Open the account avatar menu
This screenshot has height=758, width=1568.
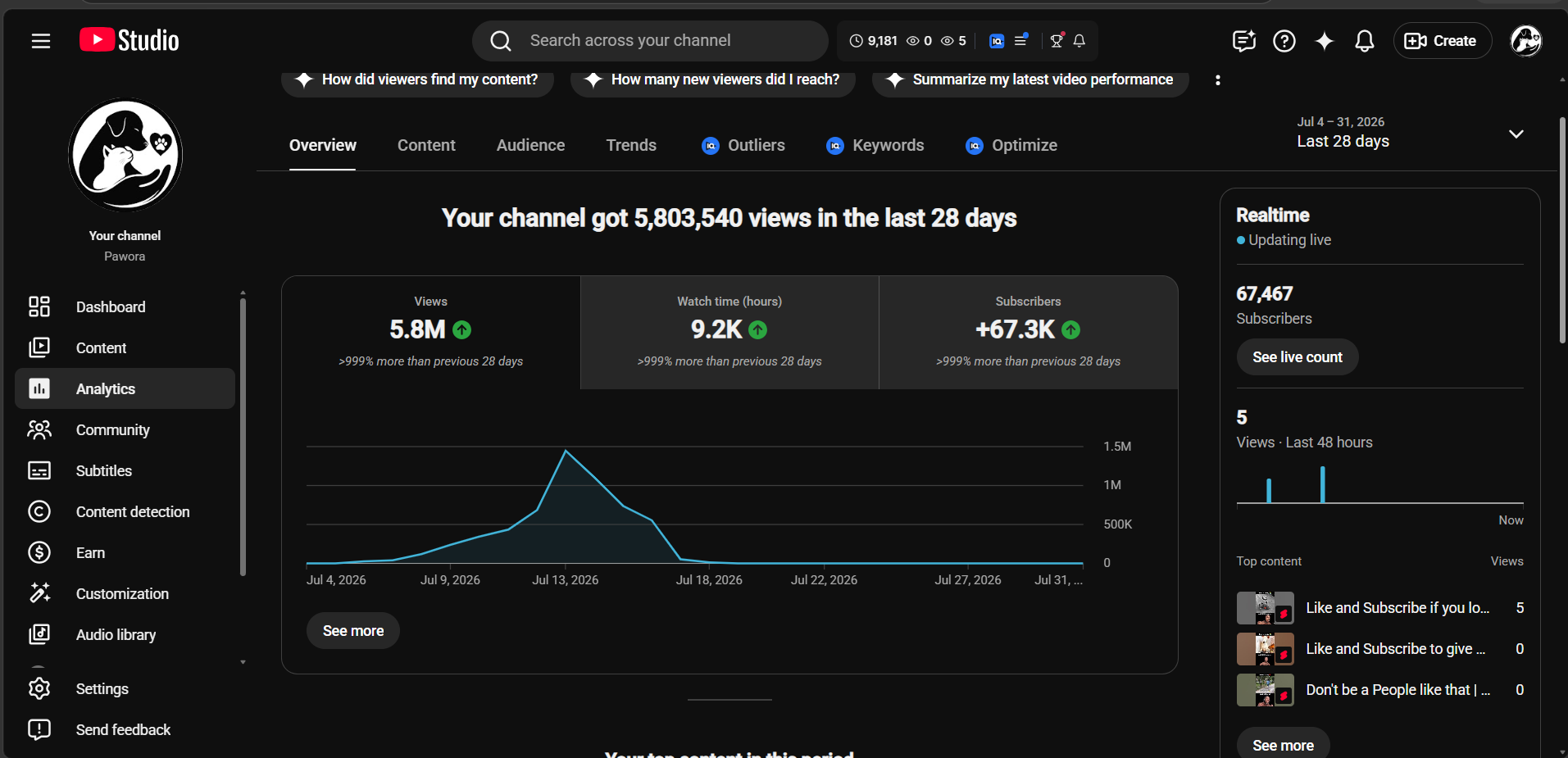pyautogui.click(x=1525, y=41)
